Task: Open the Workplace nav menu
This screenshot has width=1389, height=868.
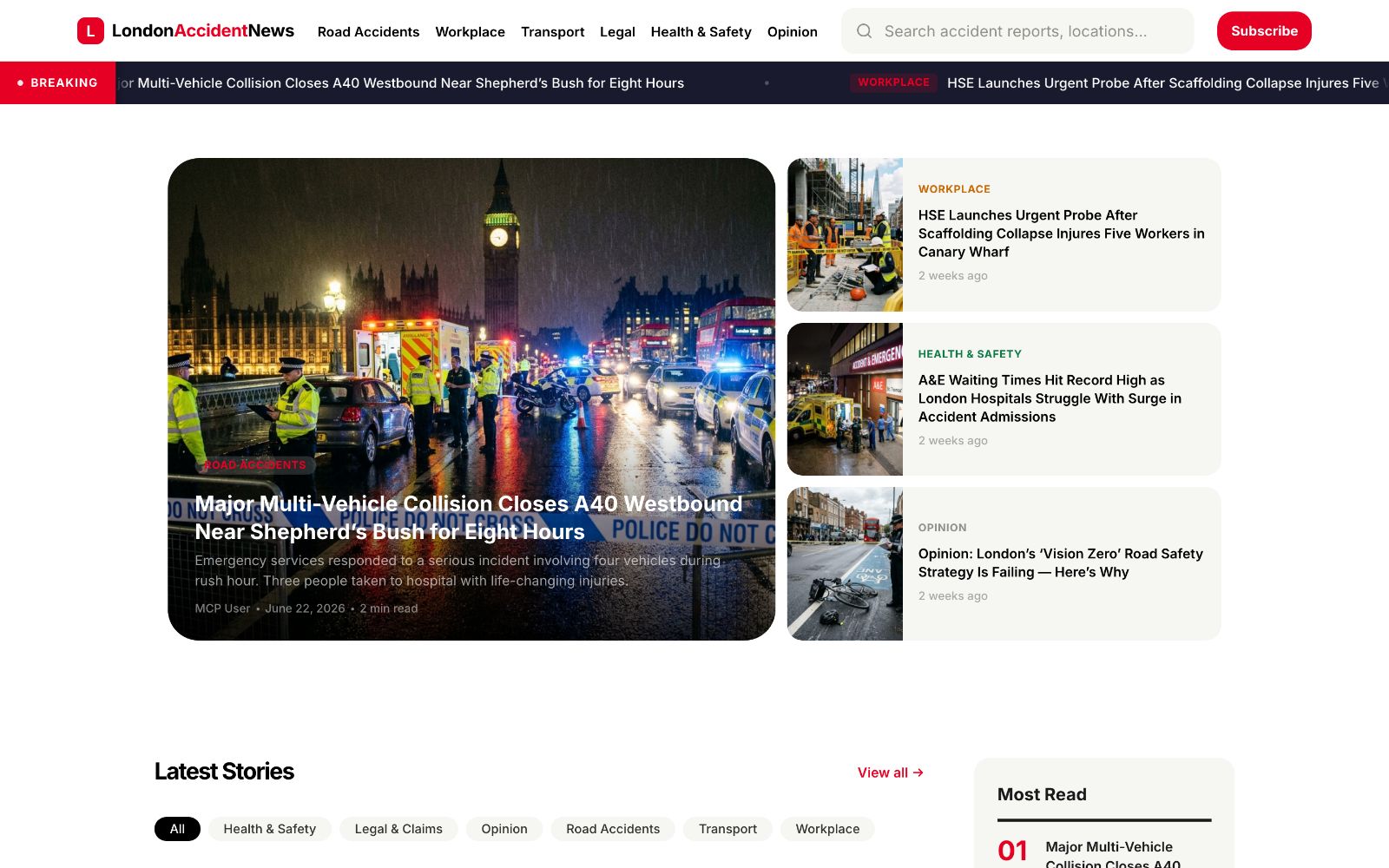Action: 470,32
